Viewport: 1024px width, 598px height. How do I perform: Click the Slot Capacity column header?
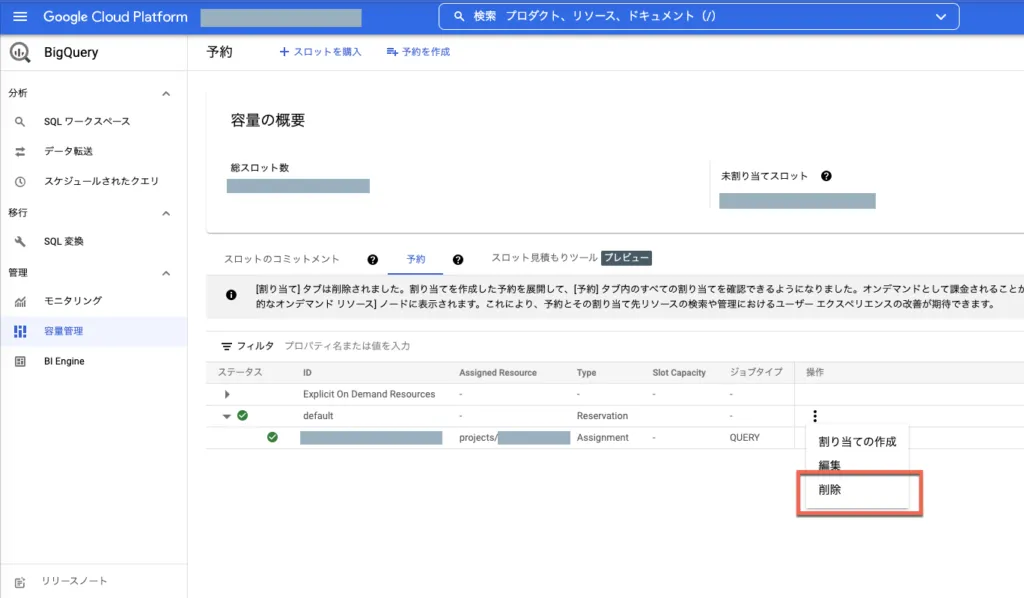(x=679, y=373)
